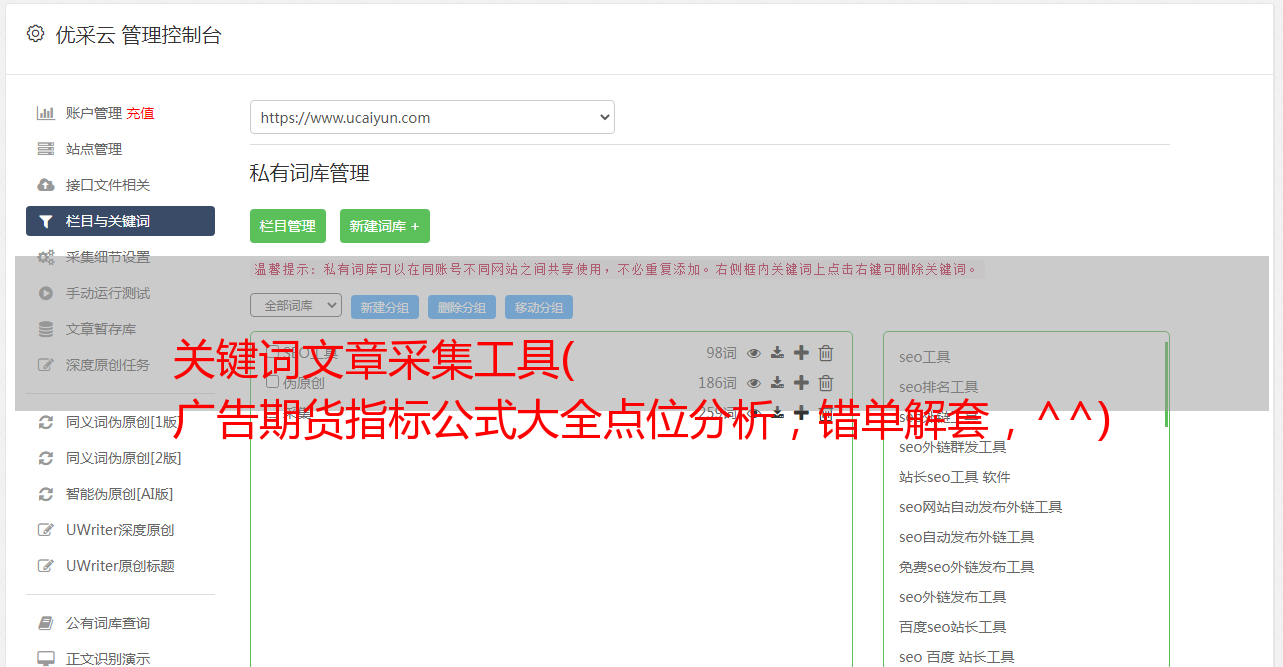Select keyword seo排名工具

[939, 387]
